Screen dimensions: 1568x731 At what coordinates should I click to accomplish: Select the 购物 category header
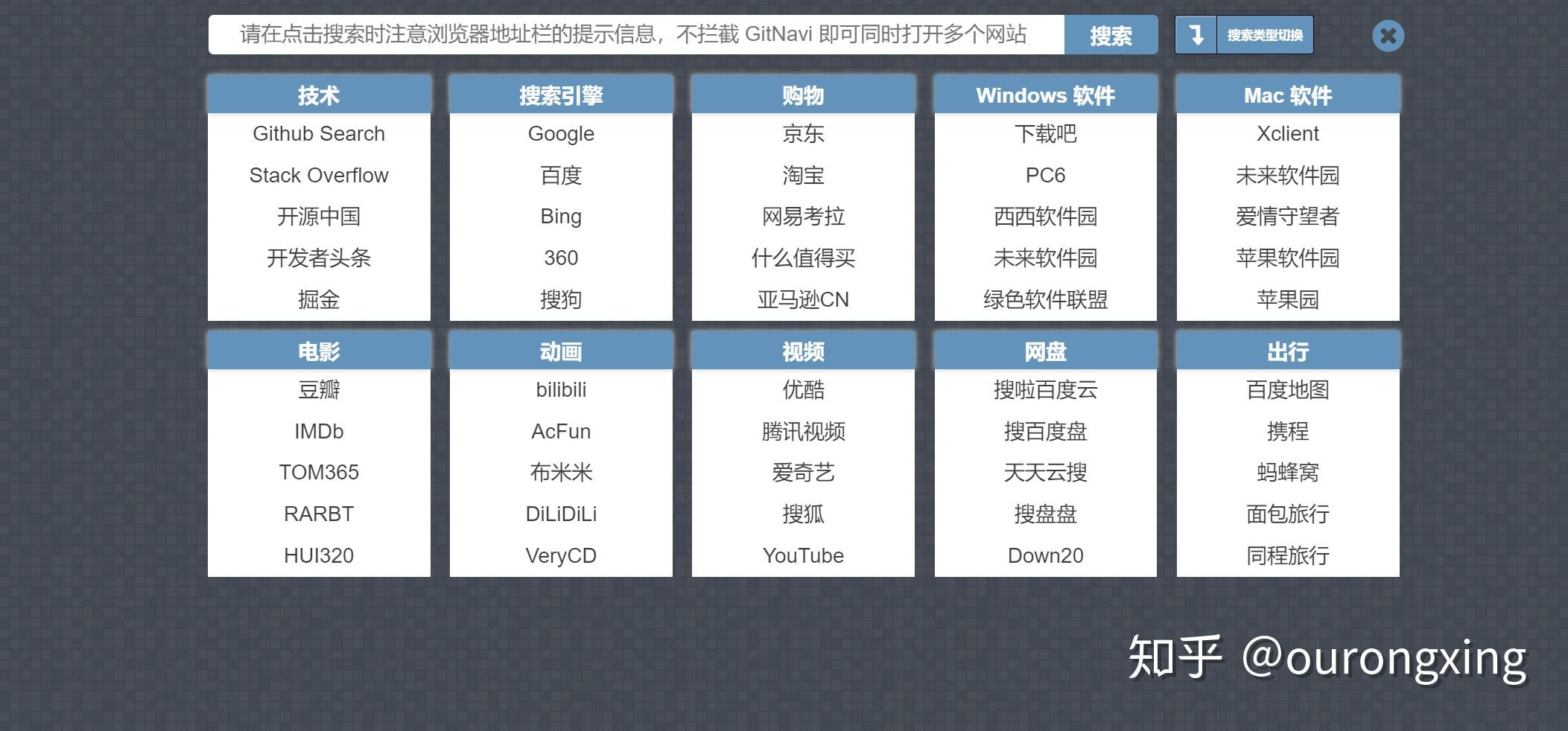point(803,95)
